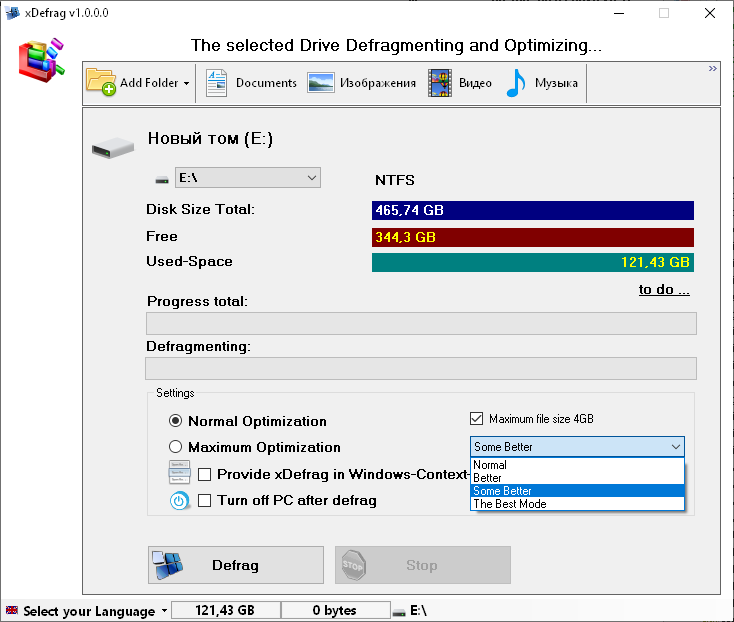Minimize the xDefrag window
The image size is (734, 622).
[x=619, y=13]
